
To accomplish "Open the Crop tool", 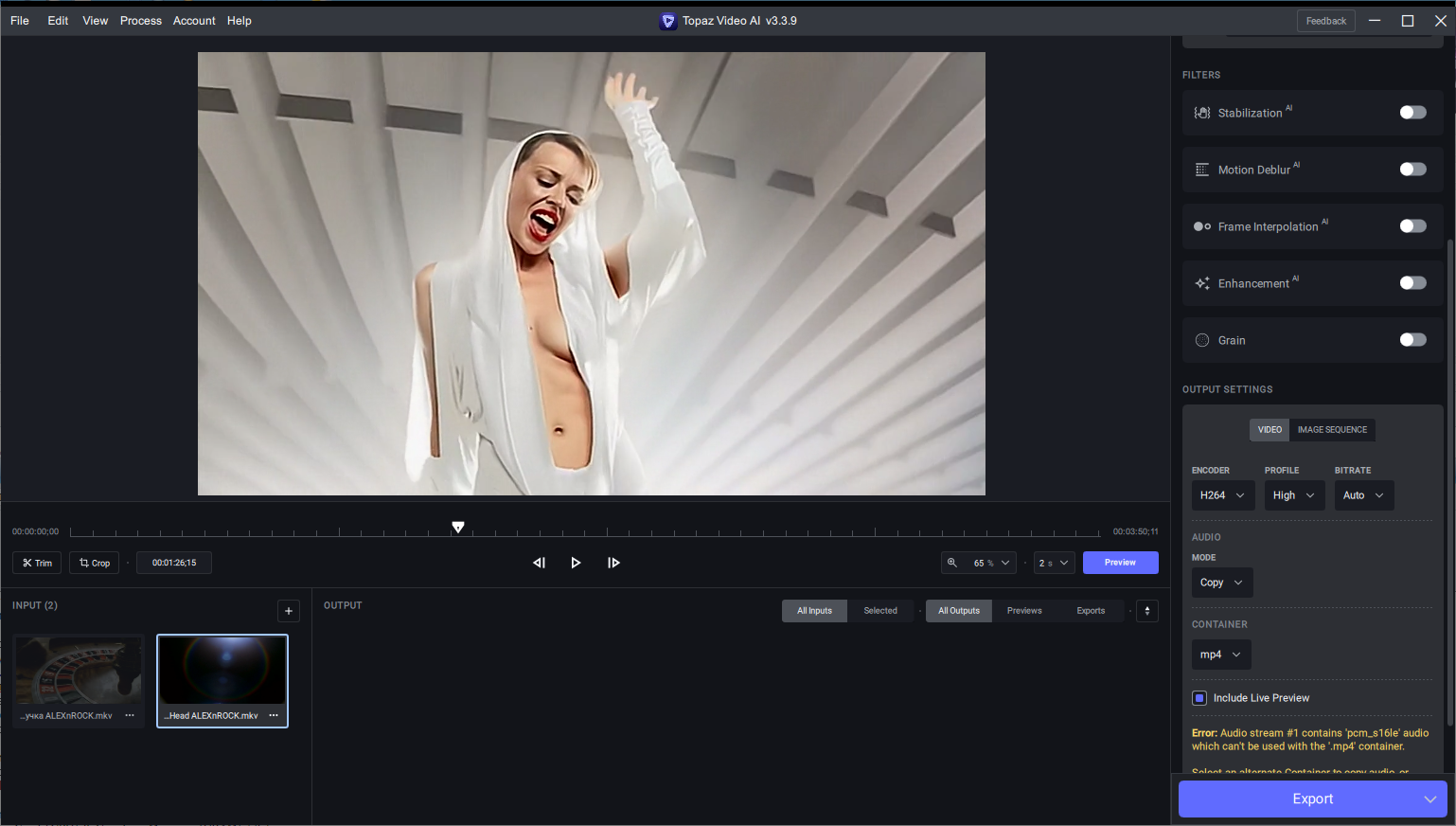I will (x=95, y=563).
